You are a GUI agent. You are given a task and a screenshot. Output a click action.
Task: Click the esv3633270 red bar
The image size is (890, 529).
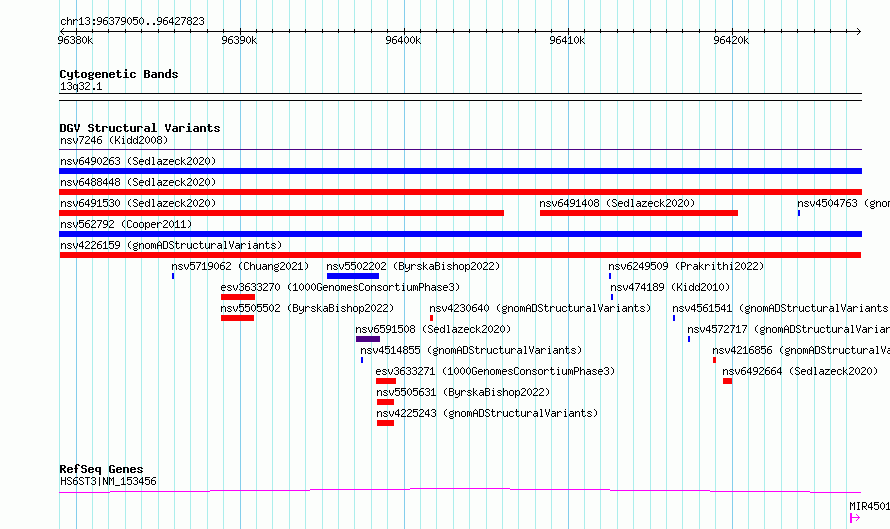tap(238, 297)
